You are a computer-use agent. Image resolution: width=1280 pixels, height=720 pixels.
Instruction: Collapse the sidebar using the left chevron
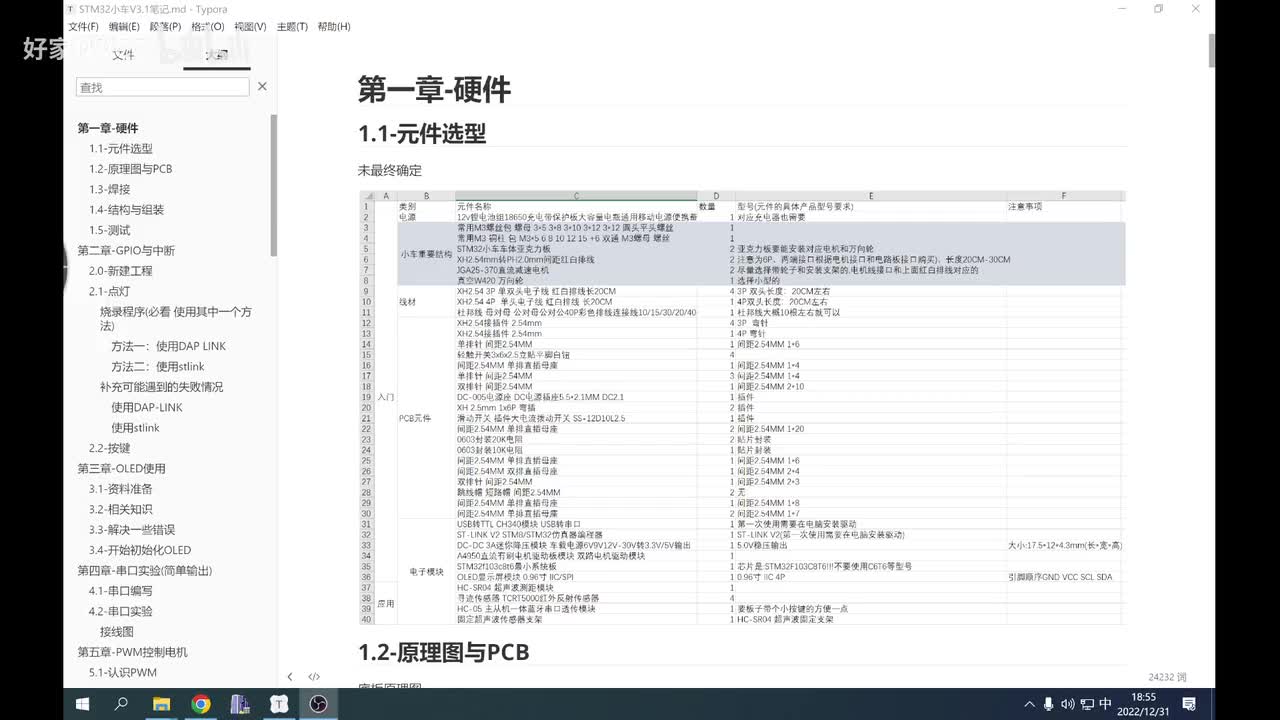(x=290, y=677)
